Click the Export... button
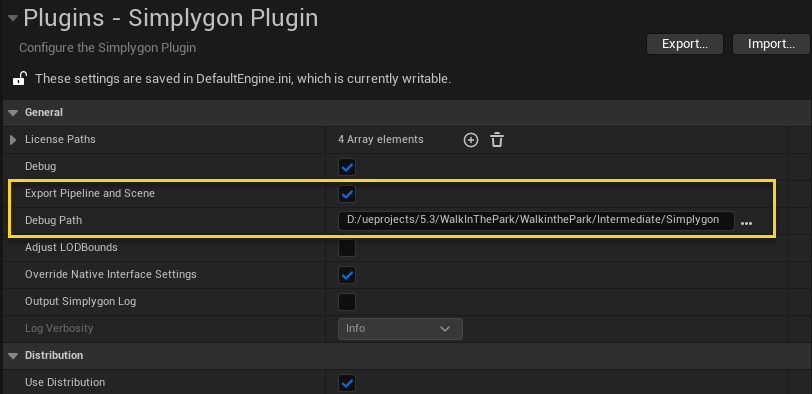Viewport: 812px width, 394px height. point(685,44)
